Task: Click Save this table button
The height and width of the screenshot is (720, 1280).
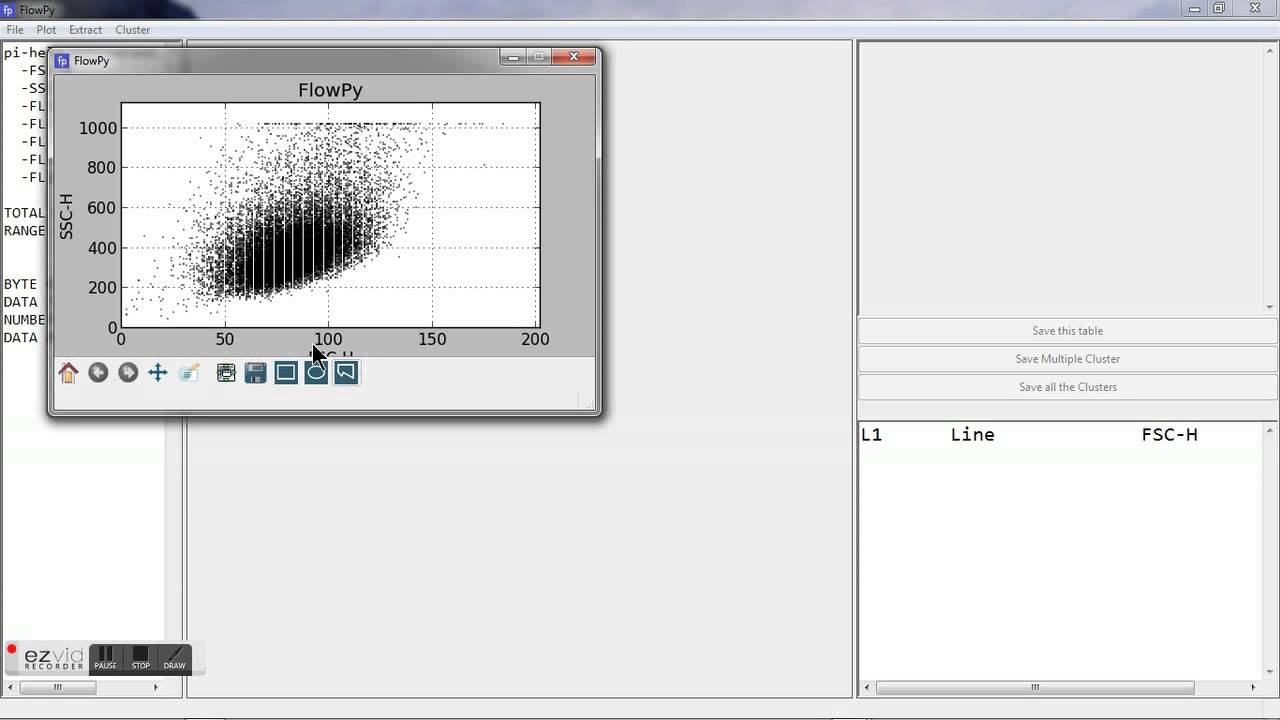Action: (1067, 331)
